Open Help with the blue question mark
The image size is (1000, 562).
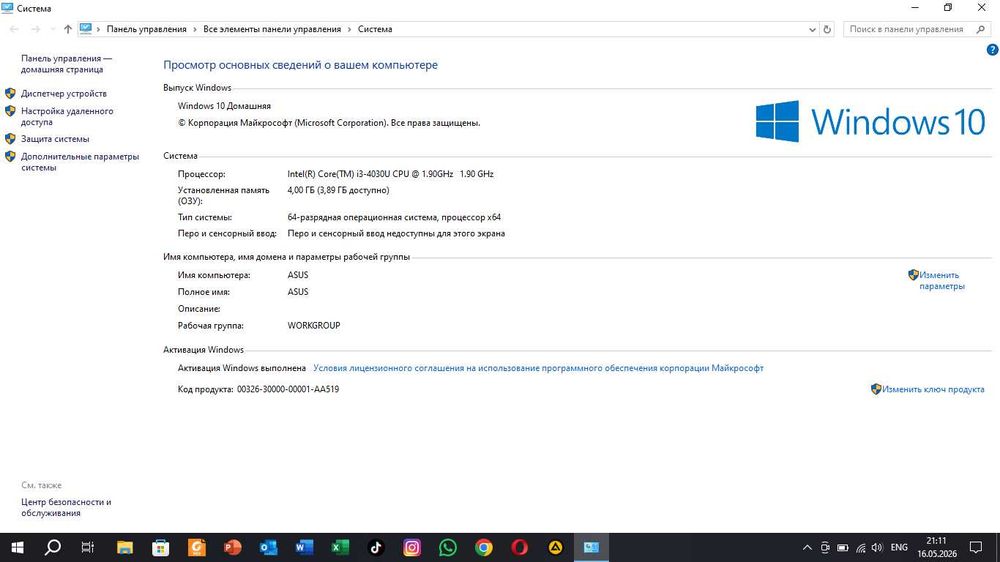point(992,50)
